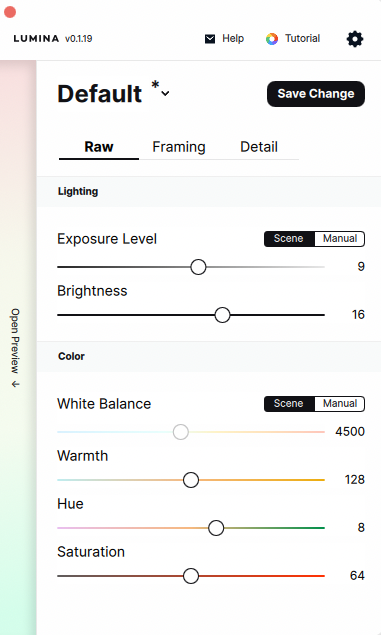This screenshot has width=381, height=635.
Task: Click the Brightness slider handle
Action: point(222,315)
